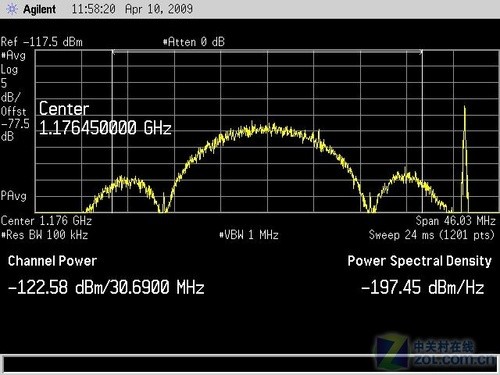Select the Center 1.176450000 GHz entry field
This screenshot has height=375, width=500.
(105, 118)
